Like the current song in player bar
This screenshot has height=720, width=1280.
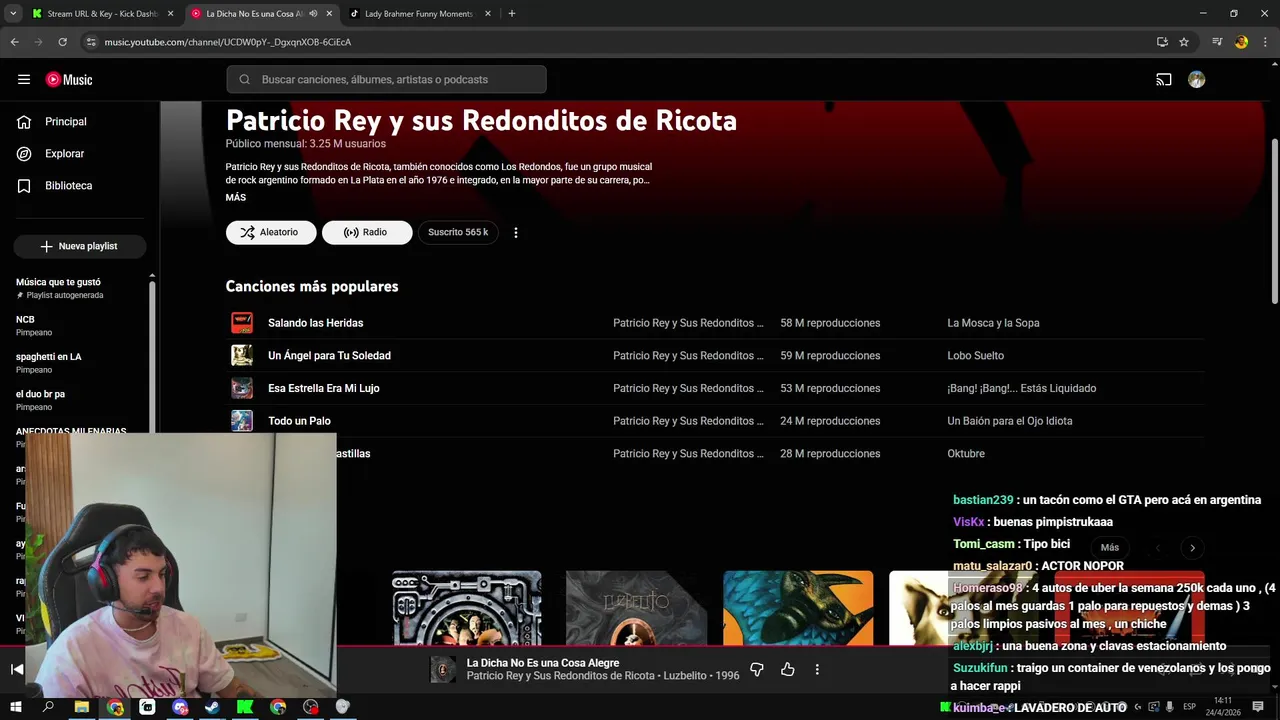click(788, 670)
